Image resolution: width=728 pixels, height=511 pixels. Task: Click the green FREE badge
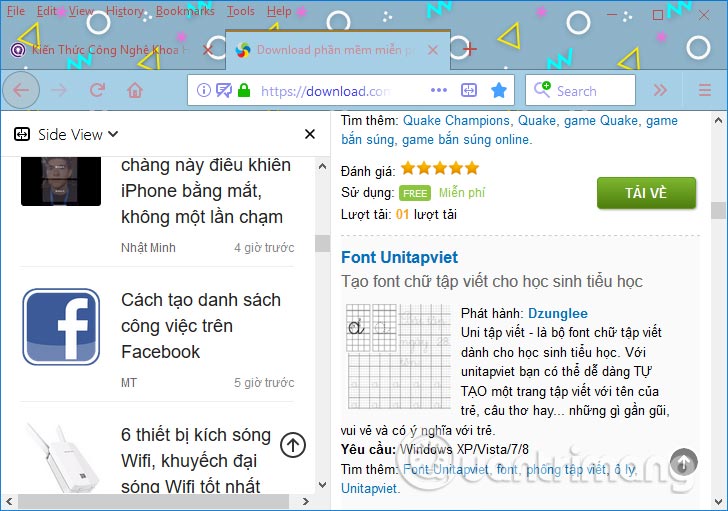coord(415,193)
